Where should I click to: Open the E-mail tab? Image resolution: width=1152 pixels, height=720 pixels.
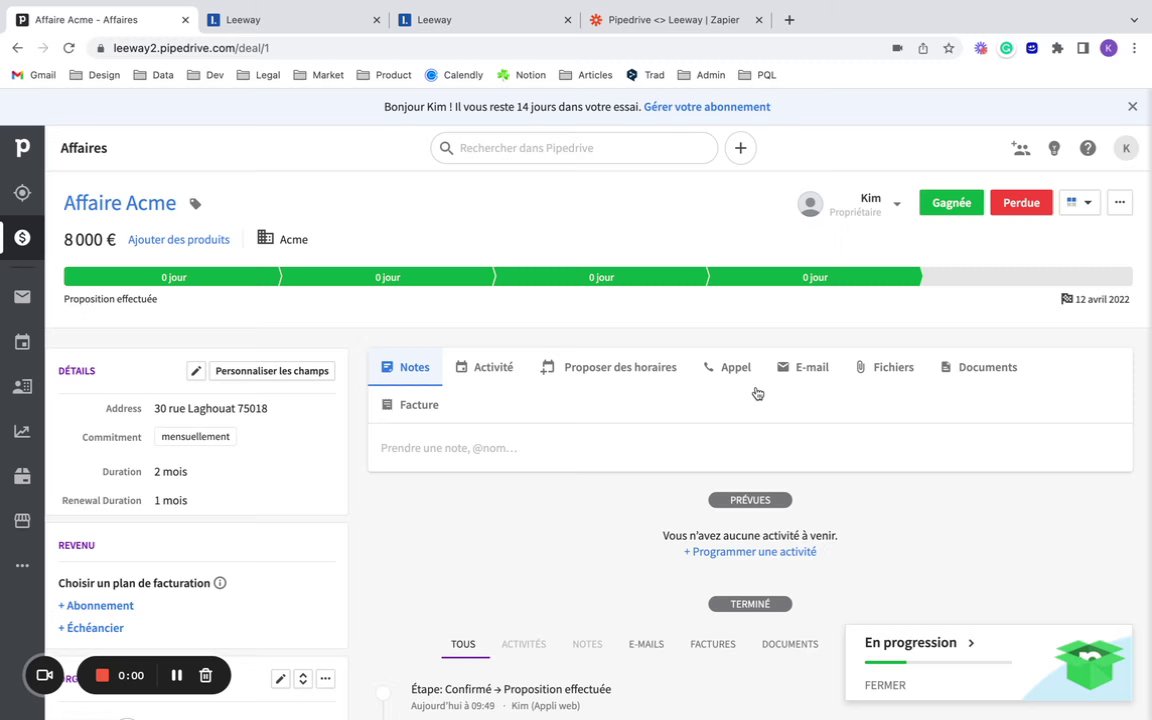click(802, 367)
